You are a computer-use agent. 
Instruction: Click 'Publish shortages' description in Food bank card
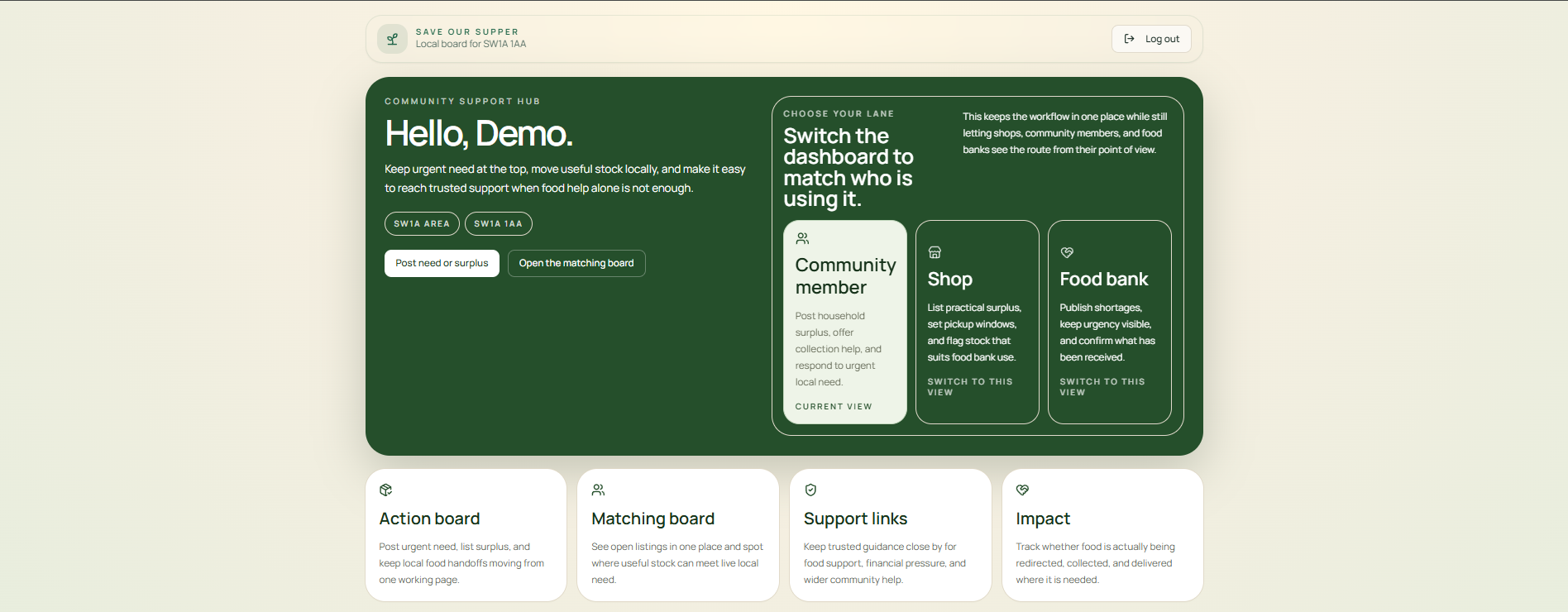pos(1107,332)
